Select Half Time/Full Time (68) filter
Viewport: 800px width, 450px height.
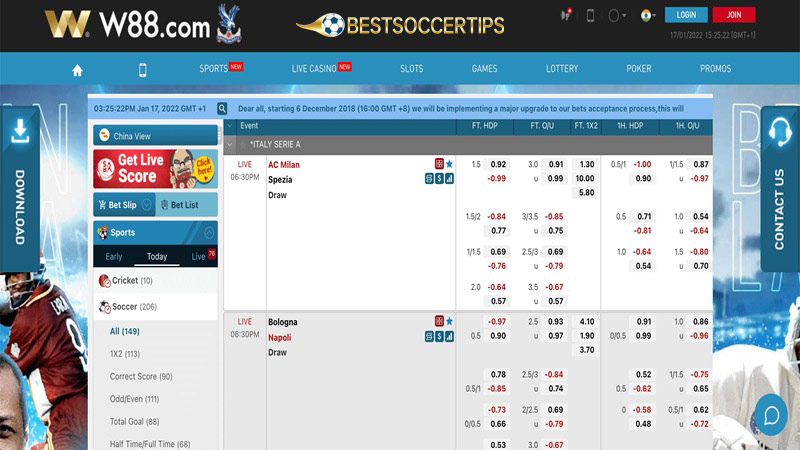tap(150, 444)
